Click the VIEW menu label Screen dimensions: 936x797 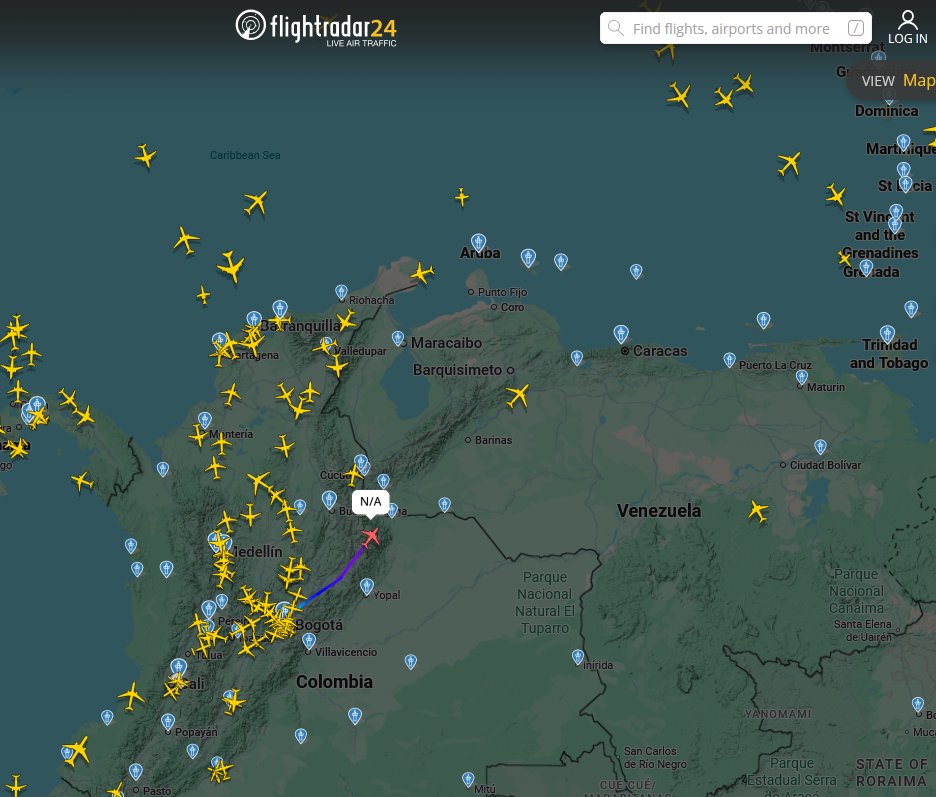(878, 80)
